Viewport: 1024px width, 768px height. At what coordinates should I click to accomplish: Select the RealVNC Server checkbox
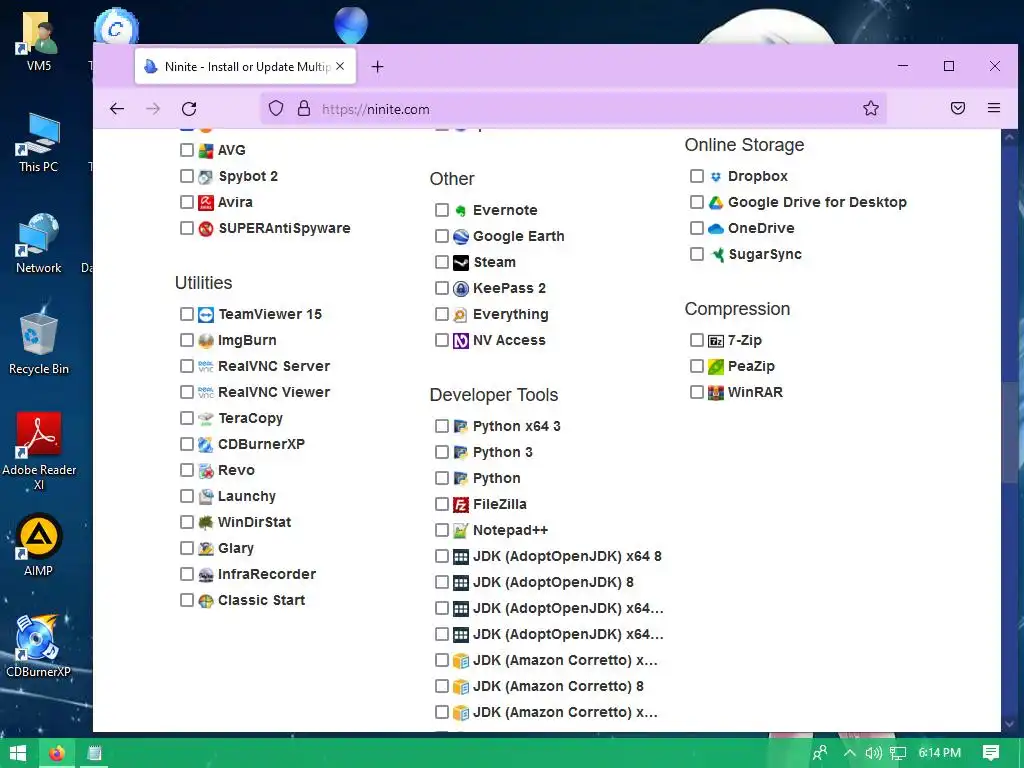[187, 366]
